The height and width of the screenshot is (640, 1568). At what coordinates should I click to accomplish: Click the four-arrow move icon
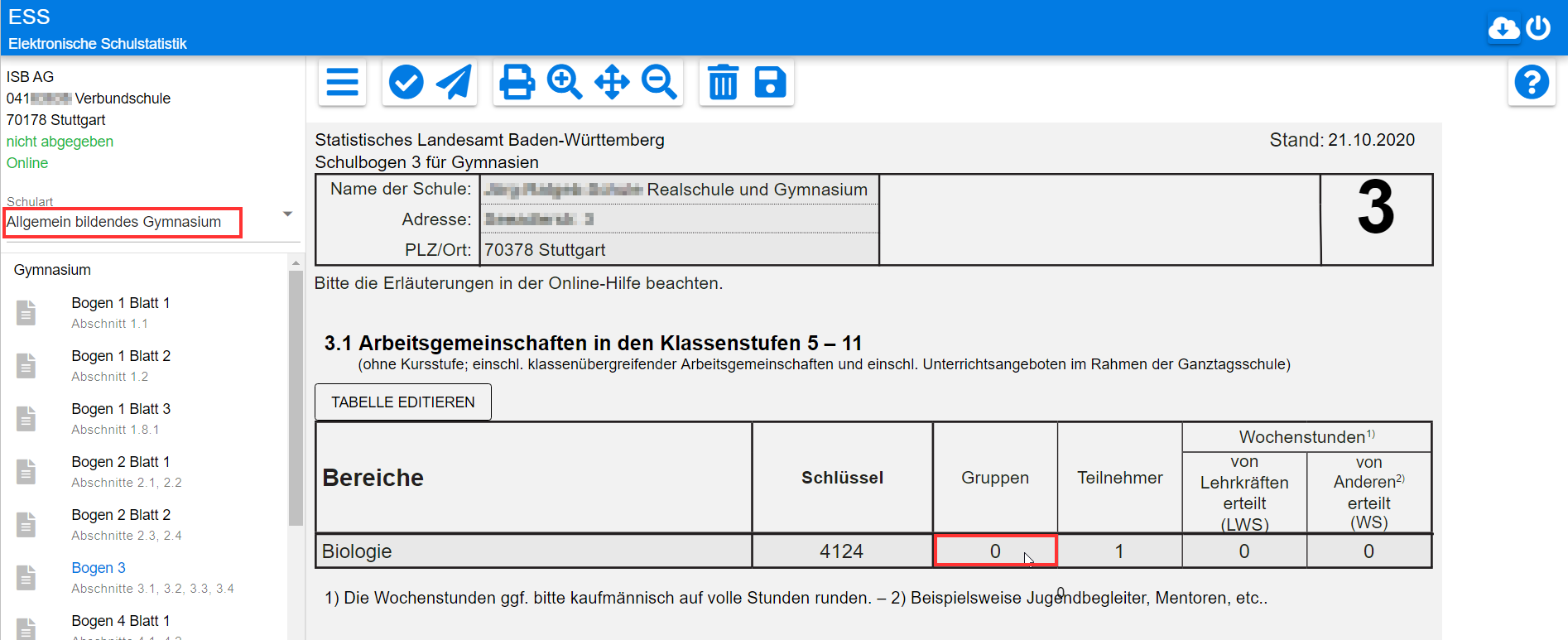pos(612,82)
